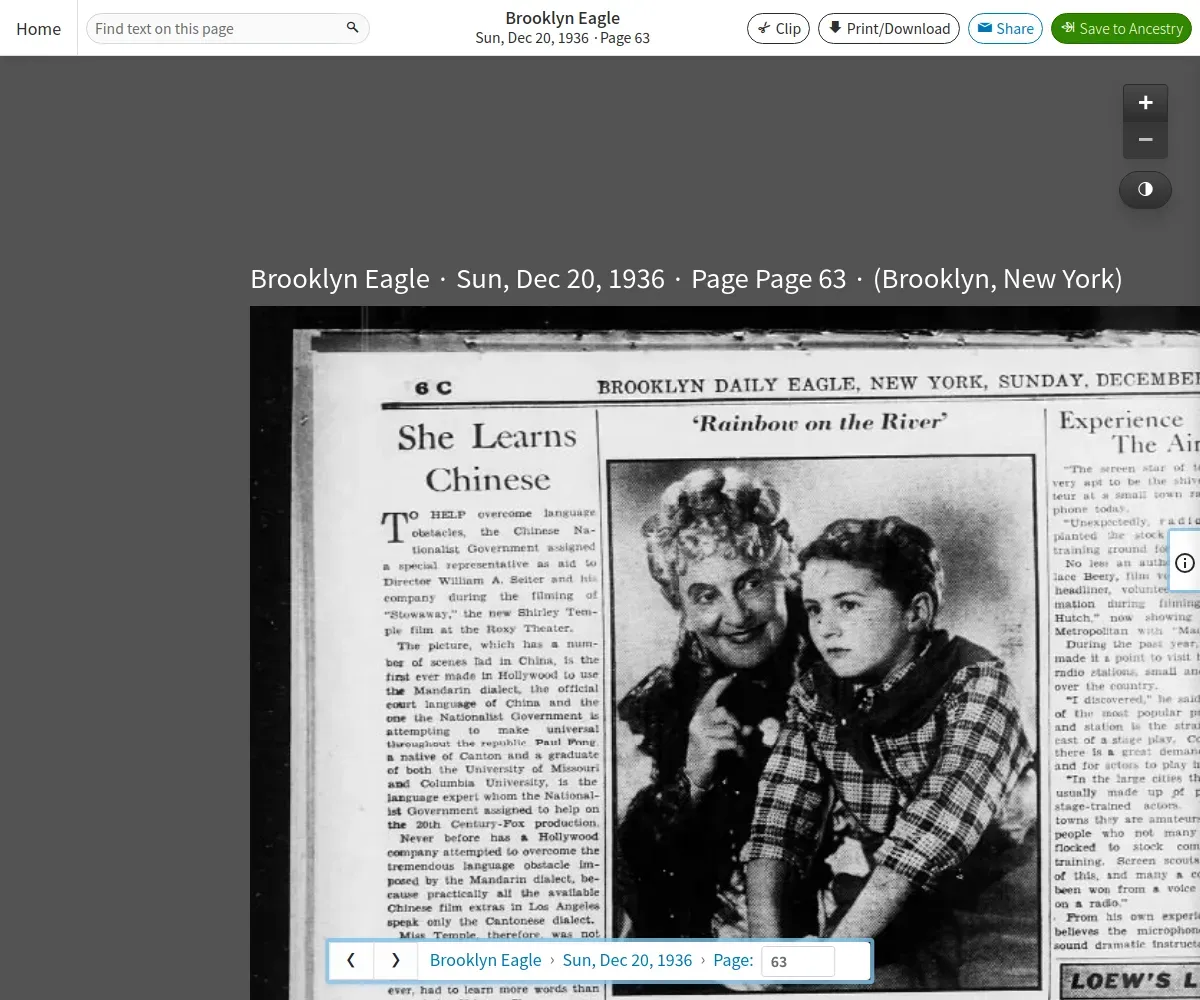Focus the 'Find text on this page' field
The height and width of the screenshot is (1000, 1200).
click(x=215, y=28)
